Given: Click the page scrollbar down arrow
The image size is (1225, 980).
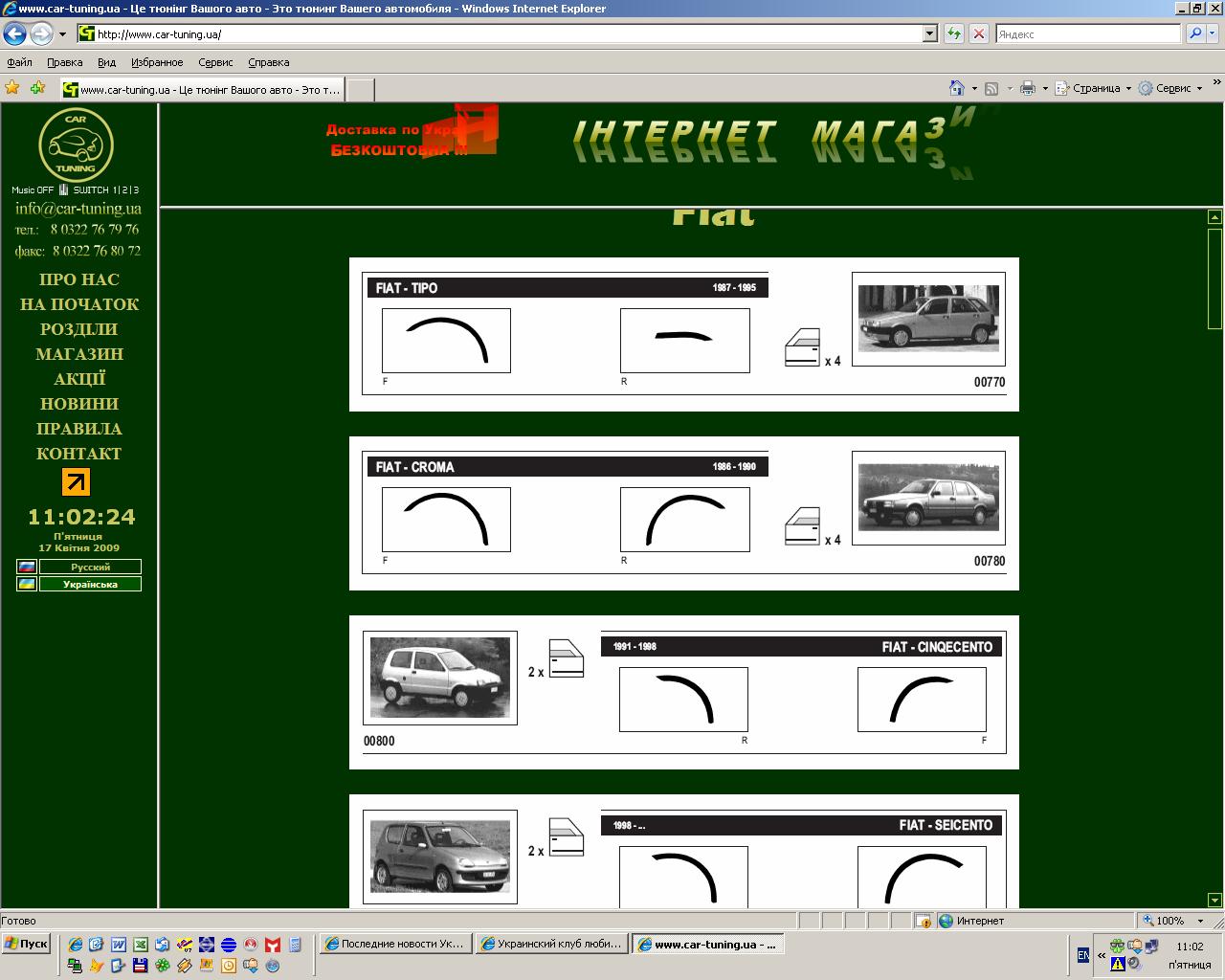Looking at the screenshot, I should (x=1214, y=900).
